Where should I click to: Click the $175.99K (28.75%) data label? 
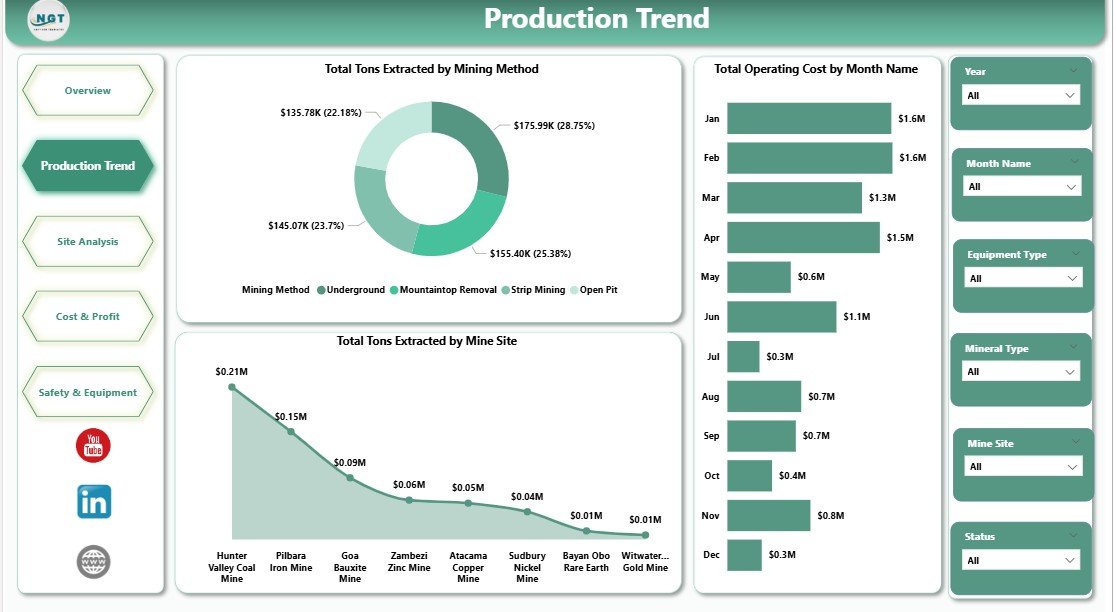(554, 125)
